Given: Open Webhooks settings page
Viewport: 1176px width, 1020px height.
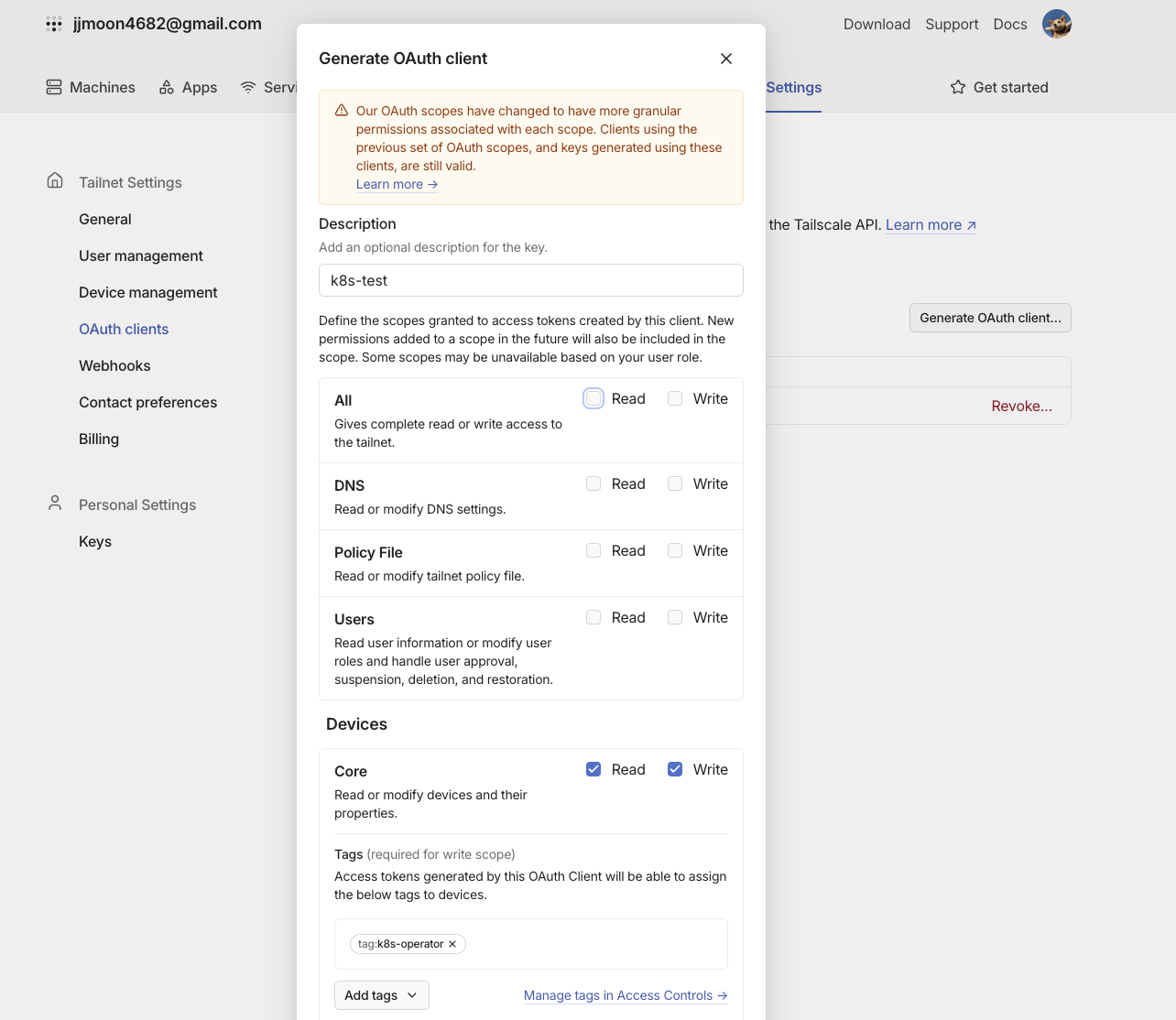Looking at the screenshot, I should (114, 365).
